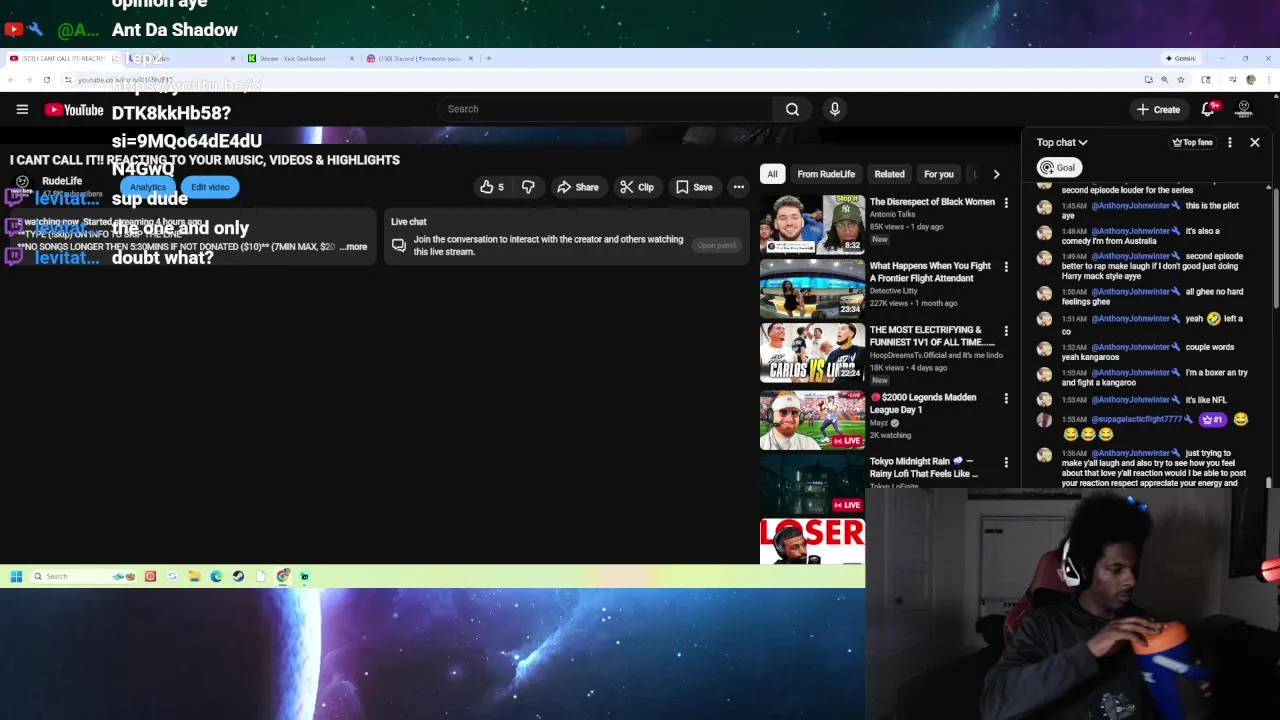Screen dimensions: 1280x720
Task: Open options for Disrespect of Black Women video
Action: pos(1006,203)
